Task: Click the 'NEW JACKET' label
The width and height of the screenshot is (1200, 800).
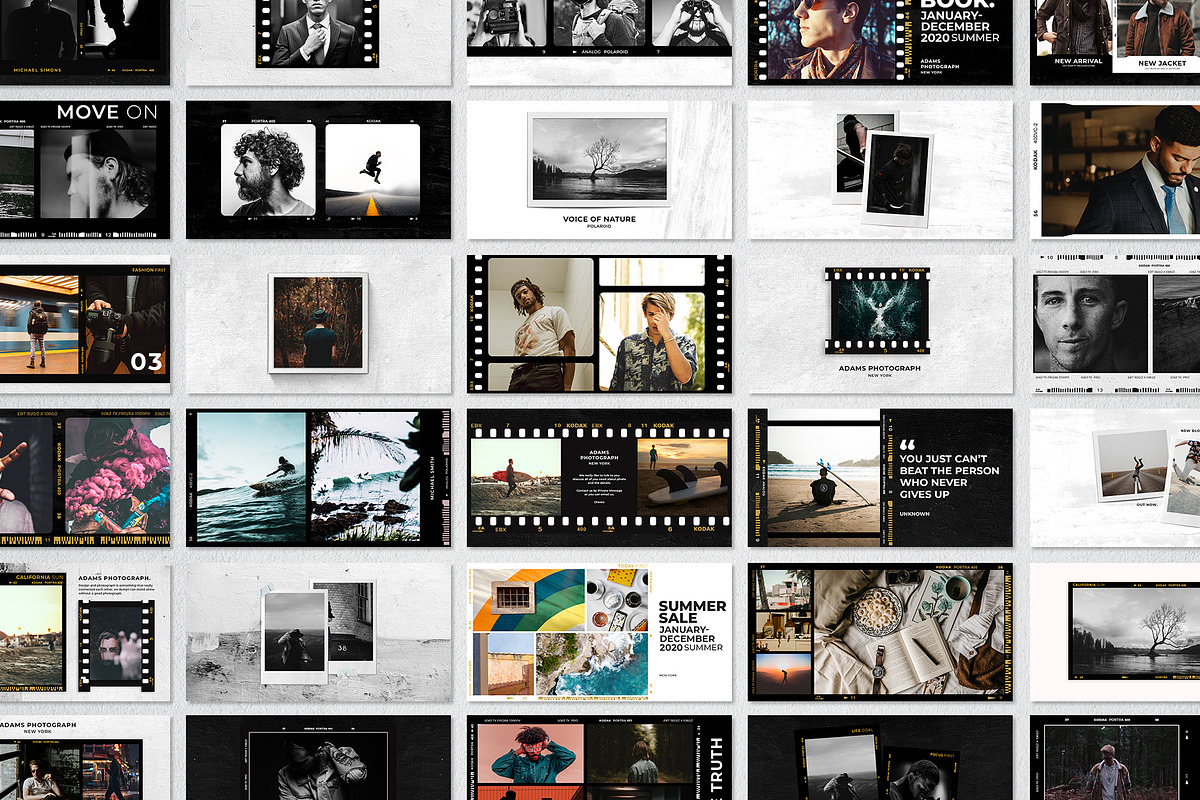Action: [1162, 63]
